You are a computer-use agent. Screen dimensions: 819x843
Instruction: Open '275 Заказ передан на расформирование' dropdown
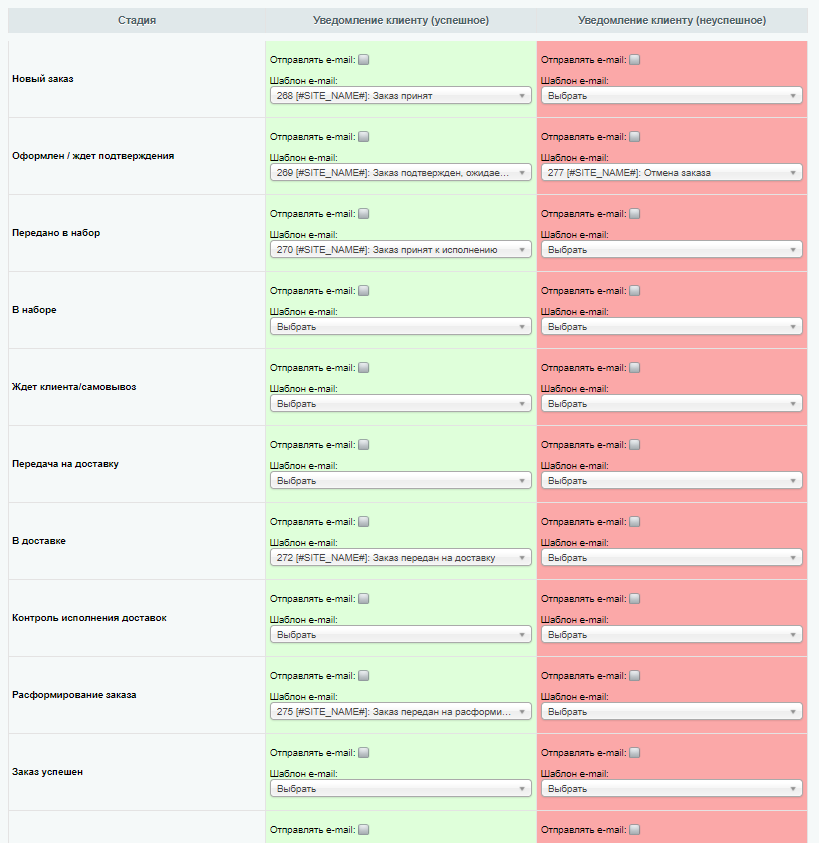point(401,712)
